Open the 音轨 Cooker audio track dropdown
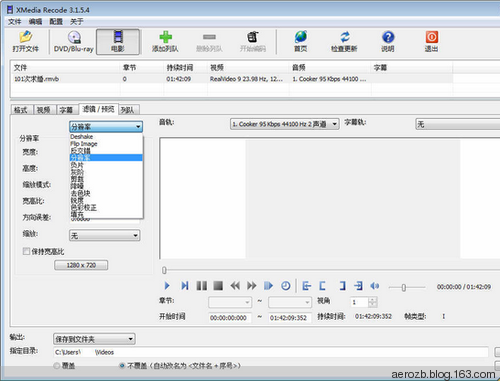 tap(285, 124)
